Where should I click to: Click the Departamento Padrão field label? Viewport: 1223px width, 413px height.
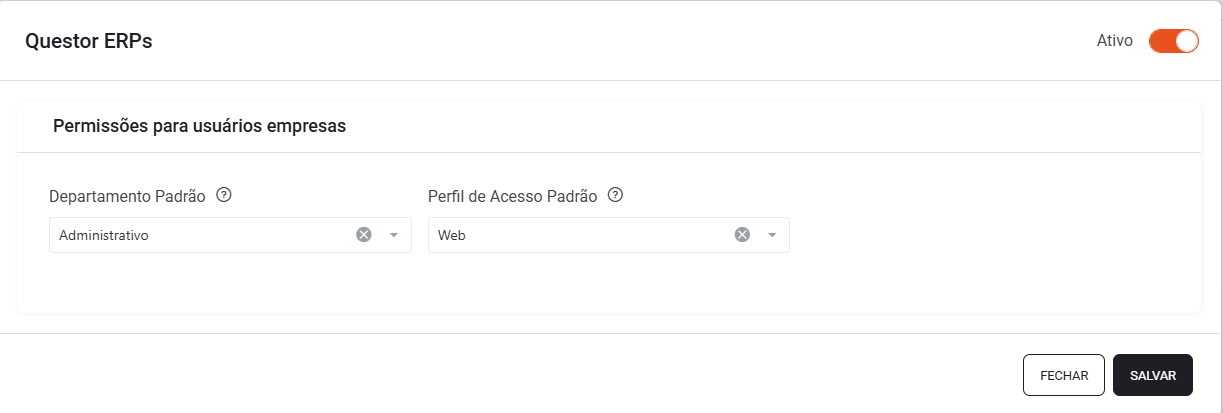point(127,196)
